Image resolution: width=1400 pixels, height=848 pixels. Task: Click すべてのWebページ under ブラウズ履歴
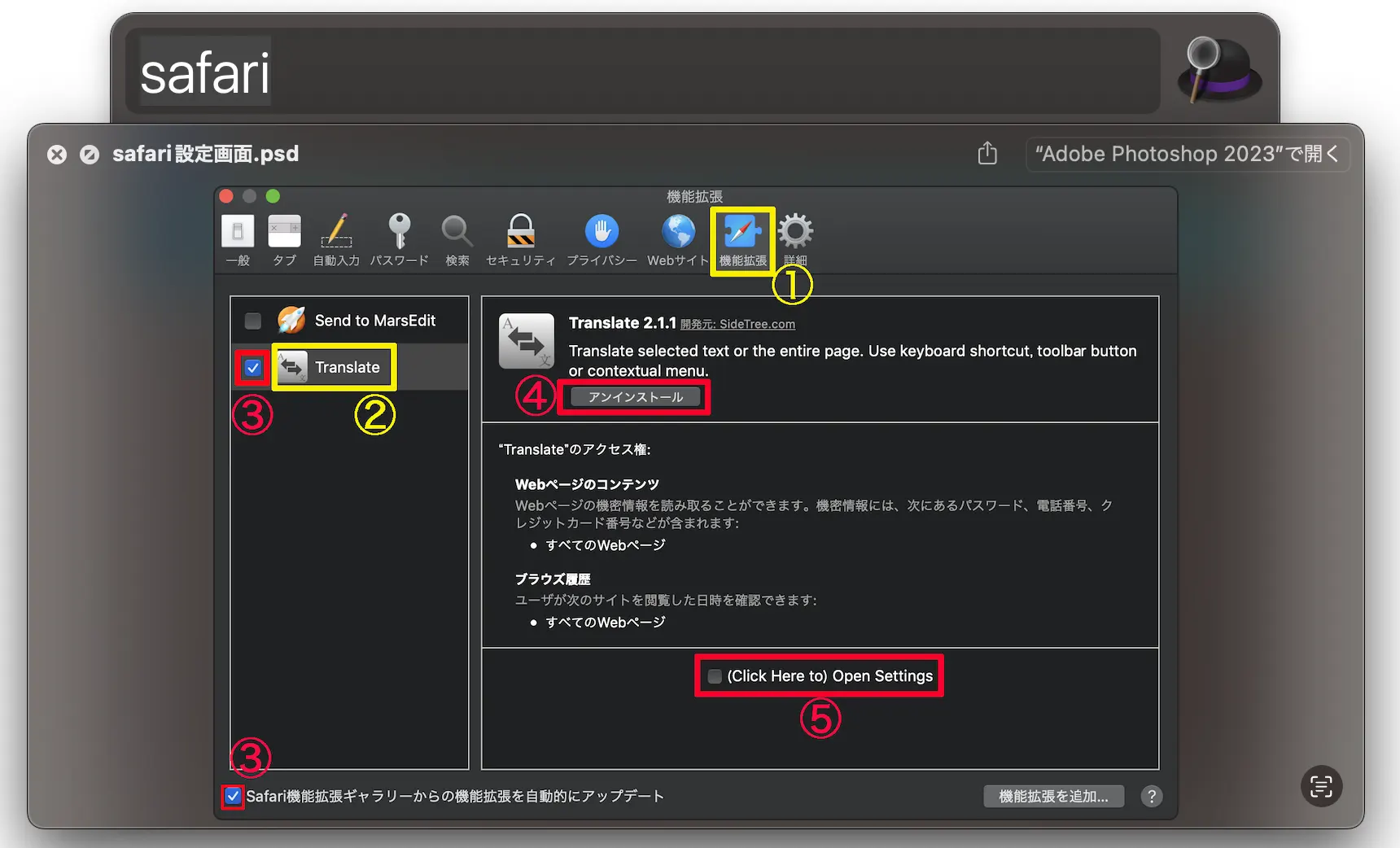606,623
